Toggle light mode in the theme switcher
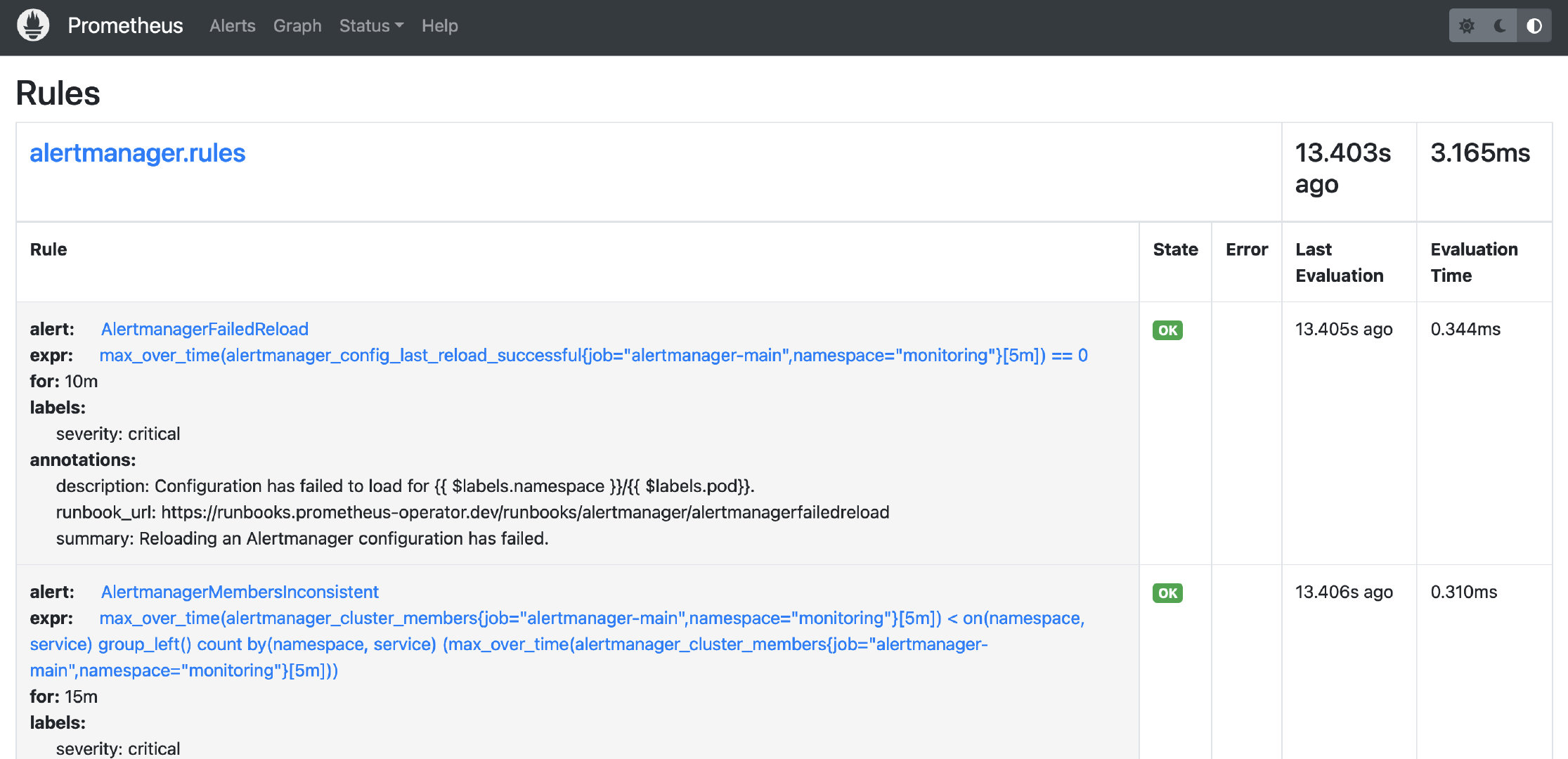 [x=1467, y=25]
